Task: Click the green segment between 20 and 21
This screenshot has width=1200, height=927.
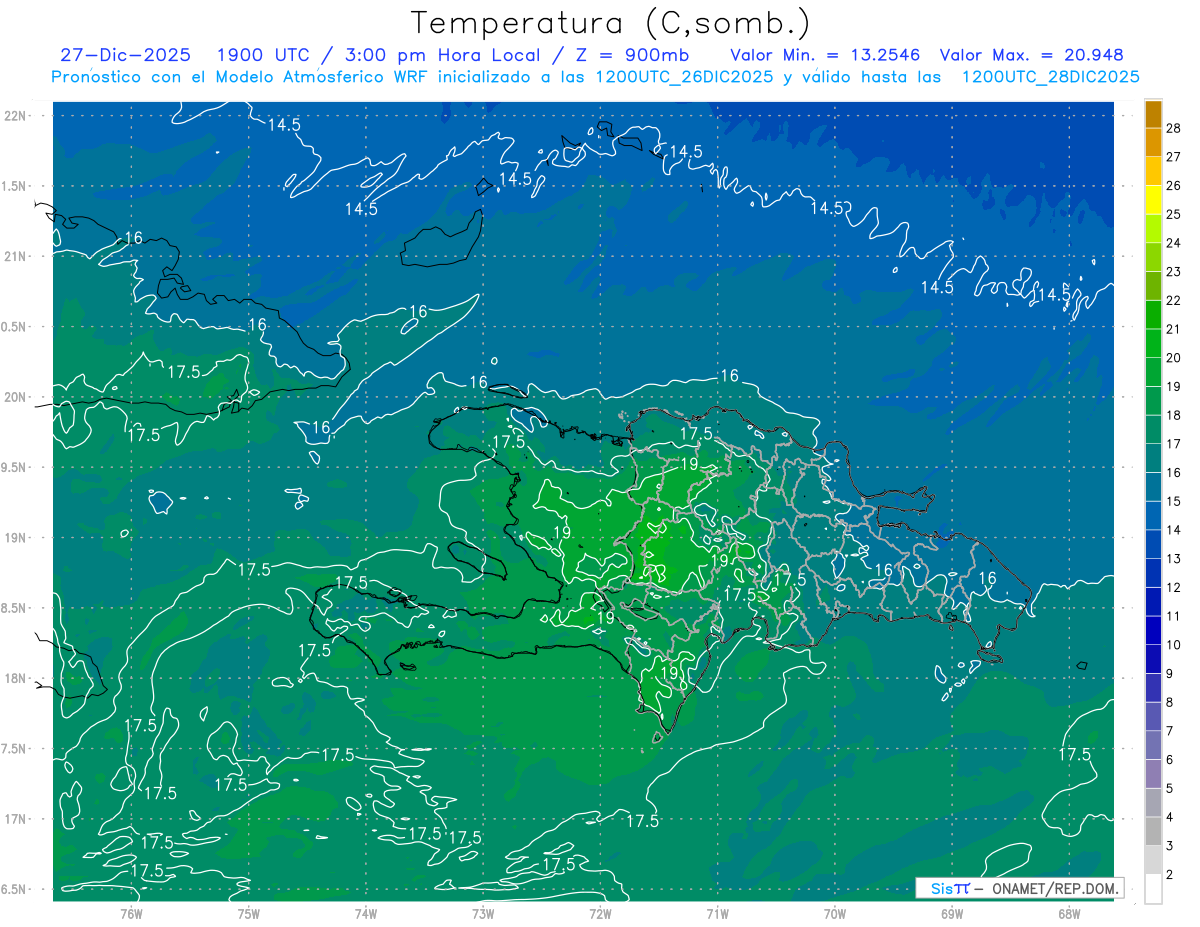Action: tap(1153, 343)
